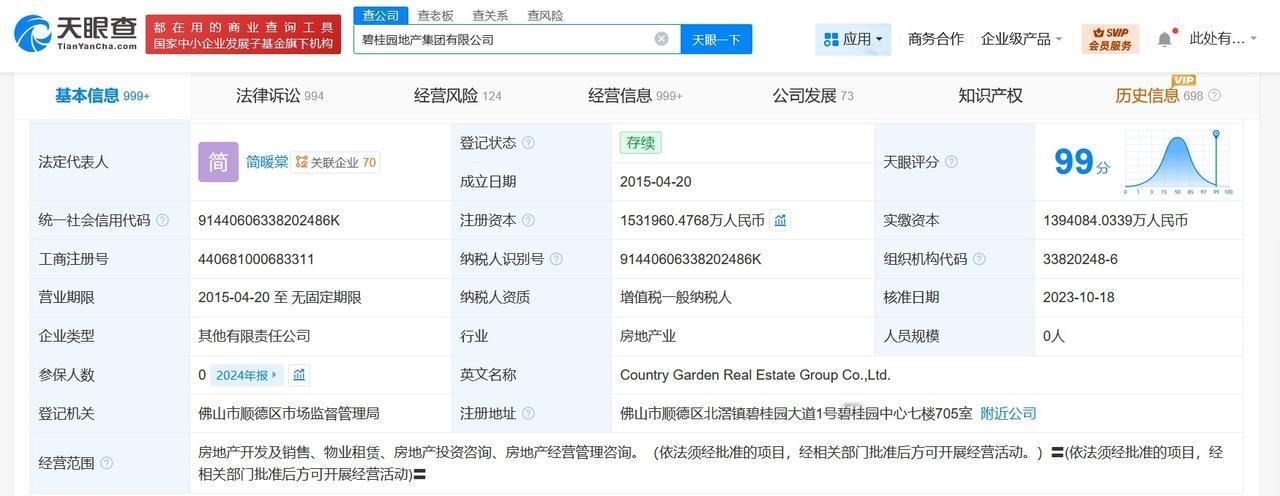Click the 99分 score value

[1082, 162]
